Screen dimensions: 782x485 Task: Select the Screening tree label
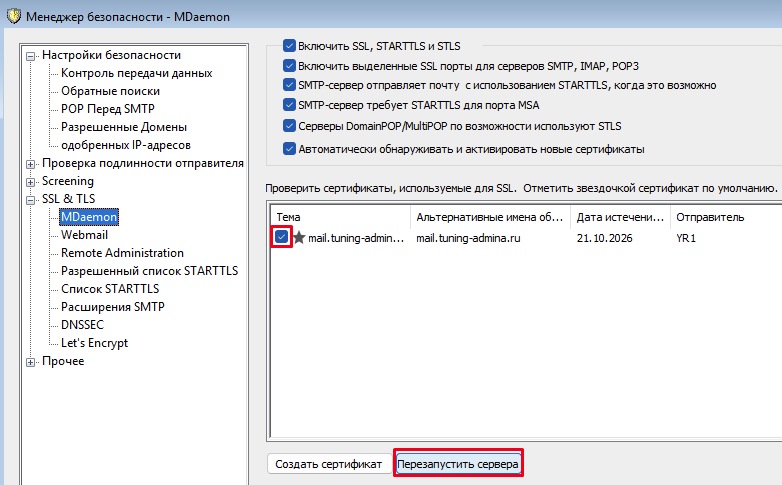pyautogui.click(x=68, y=181)
